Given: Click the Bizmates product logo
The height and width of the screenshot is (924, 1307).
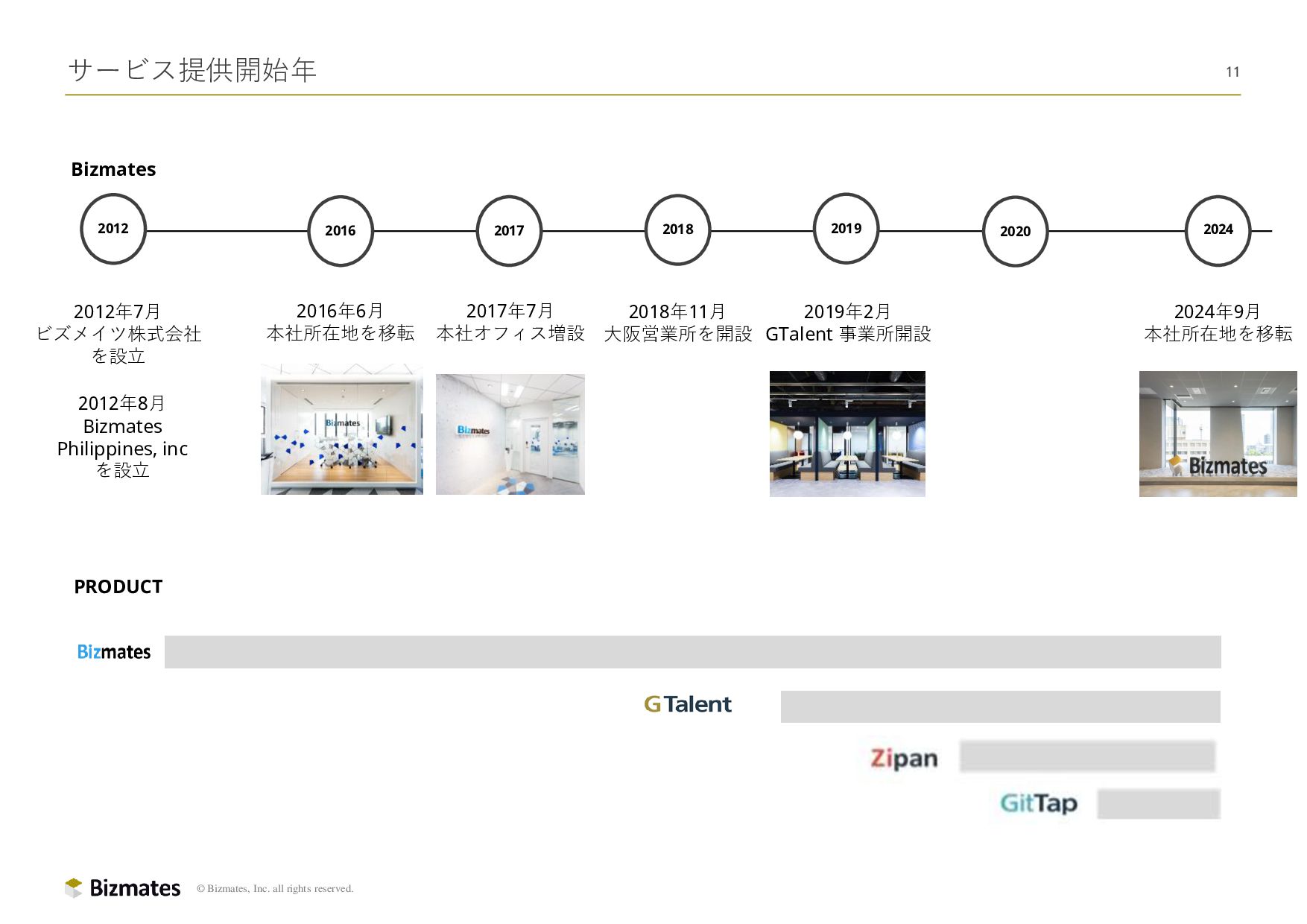Looking at the screenshot, I should coord(114,652).
